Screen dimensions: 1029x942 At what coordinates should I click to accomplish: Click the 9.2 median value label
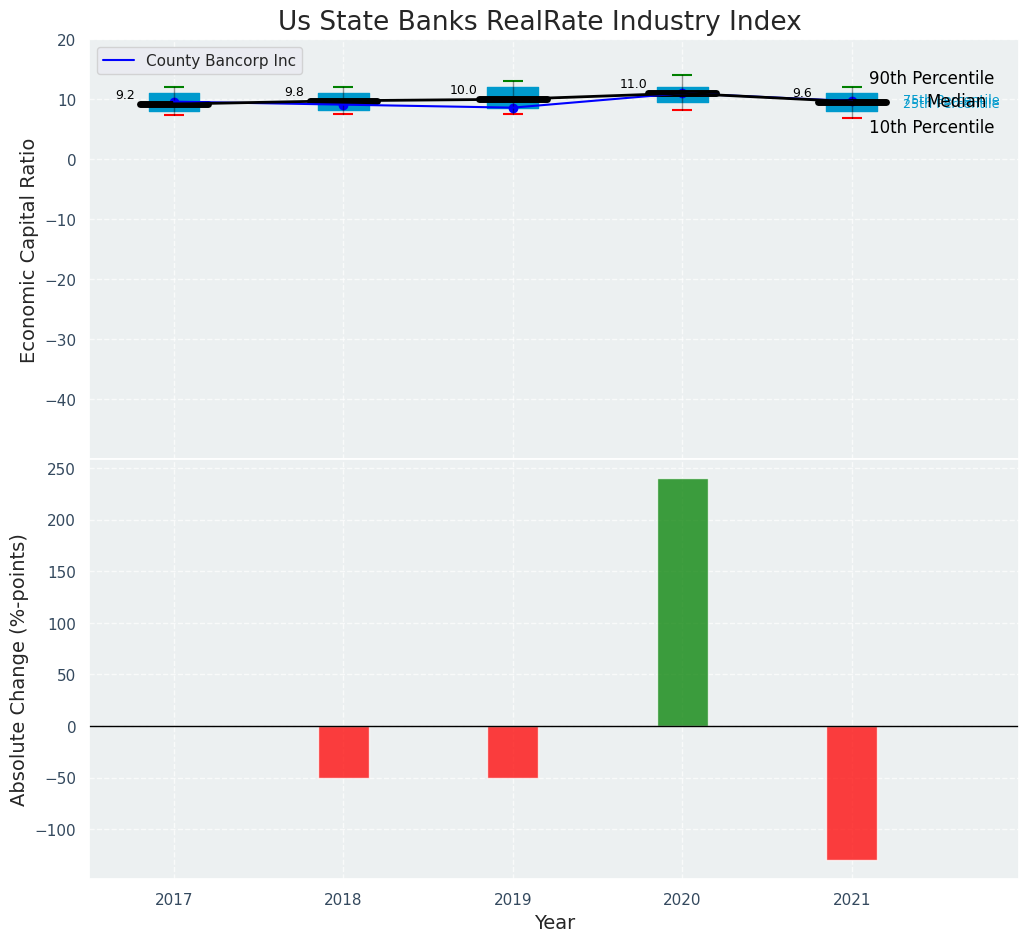coord(125,95)
